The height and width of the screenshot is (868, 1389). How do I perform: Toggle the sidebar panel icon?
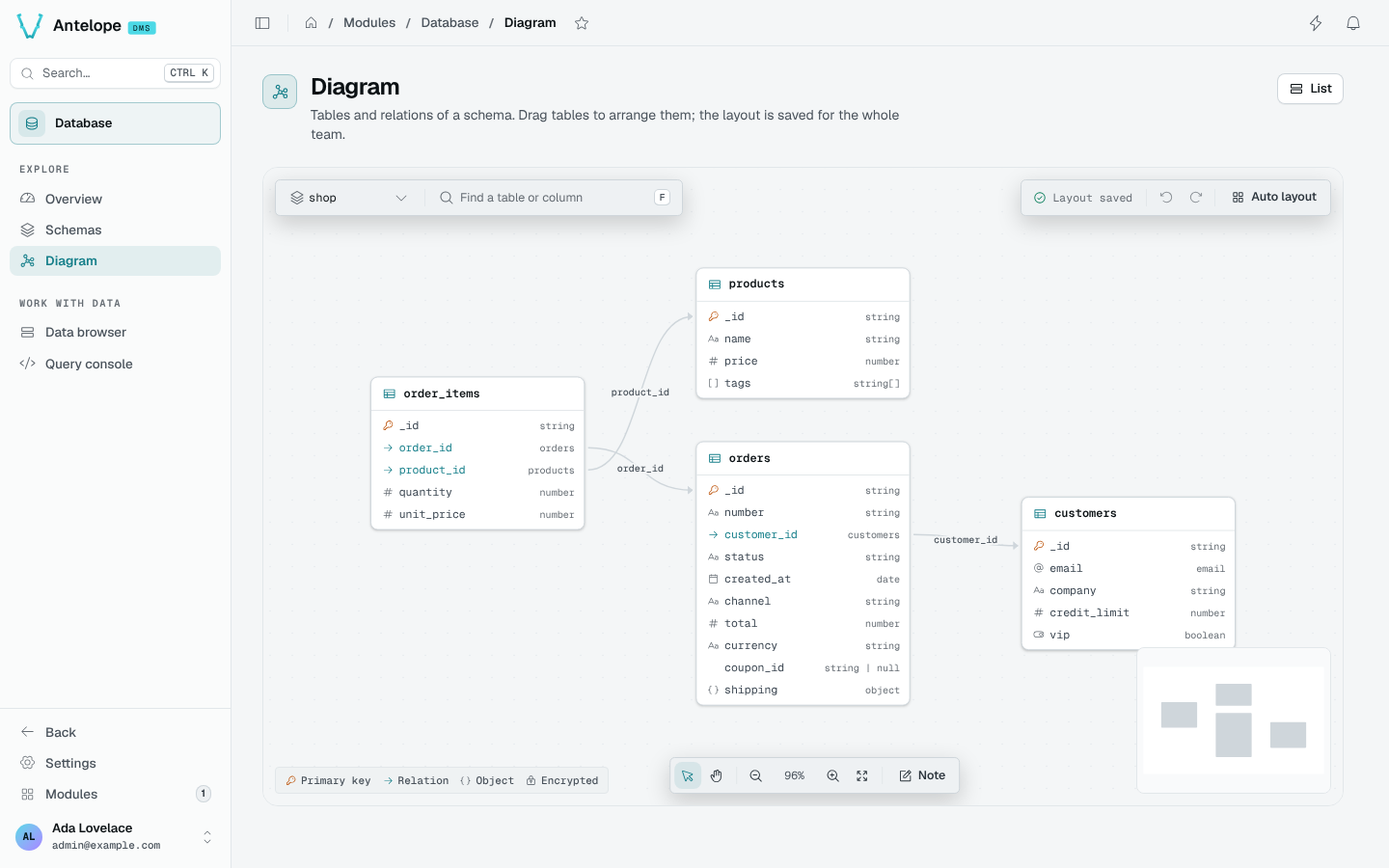click(262, 23)
